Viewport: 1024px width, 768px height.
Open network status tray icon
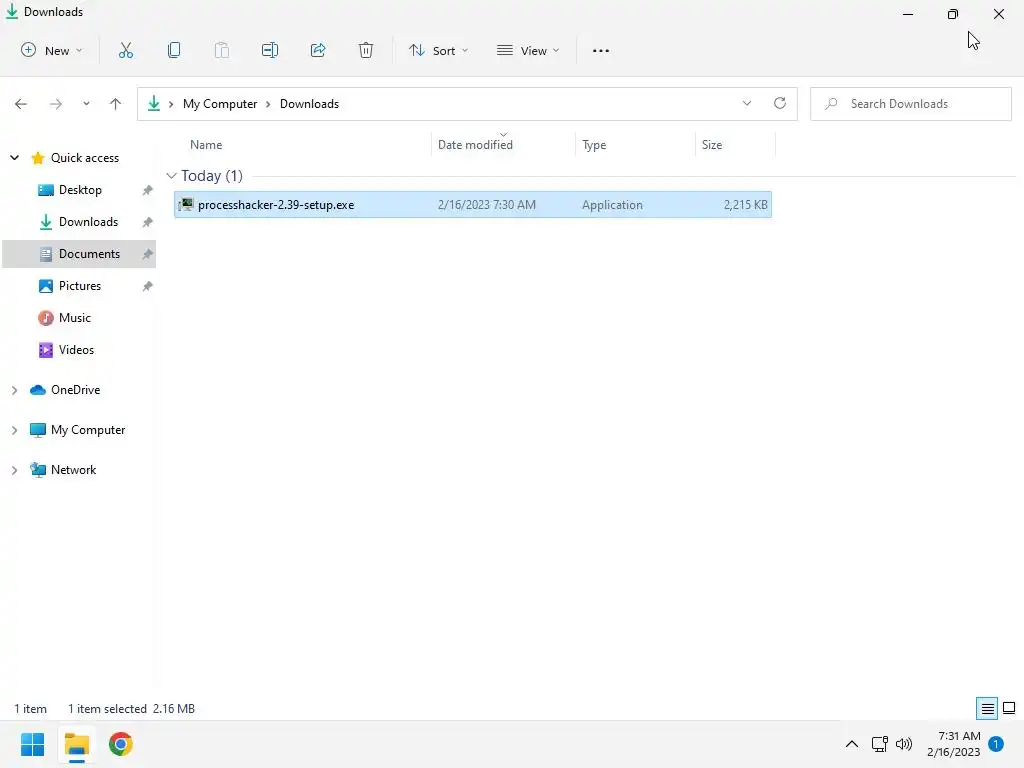coord(880,744)
